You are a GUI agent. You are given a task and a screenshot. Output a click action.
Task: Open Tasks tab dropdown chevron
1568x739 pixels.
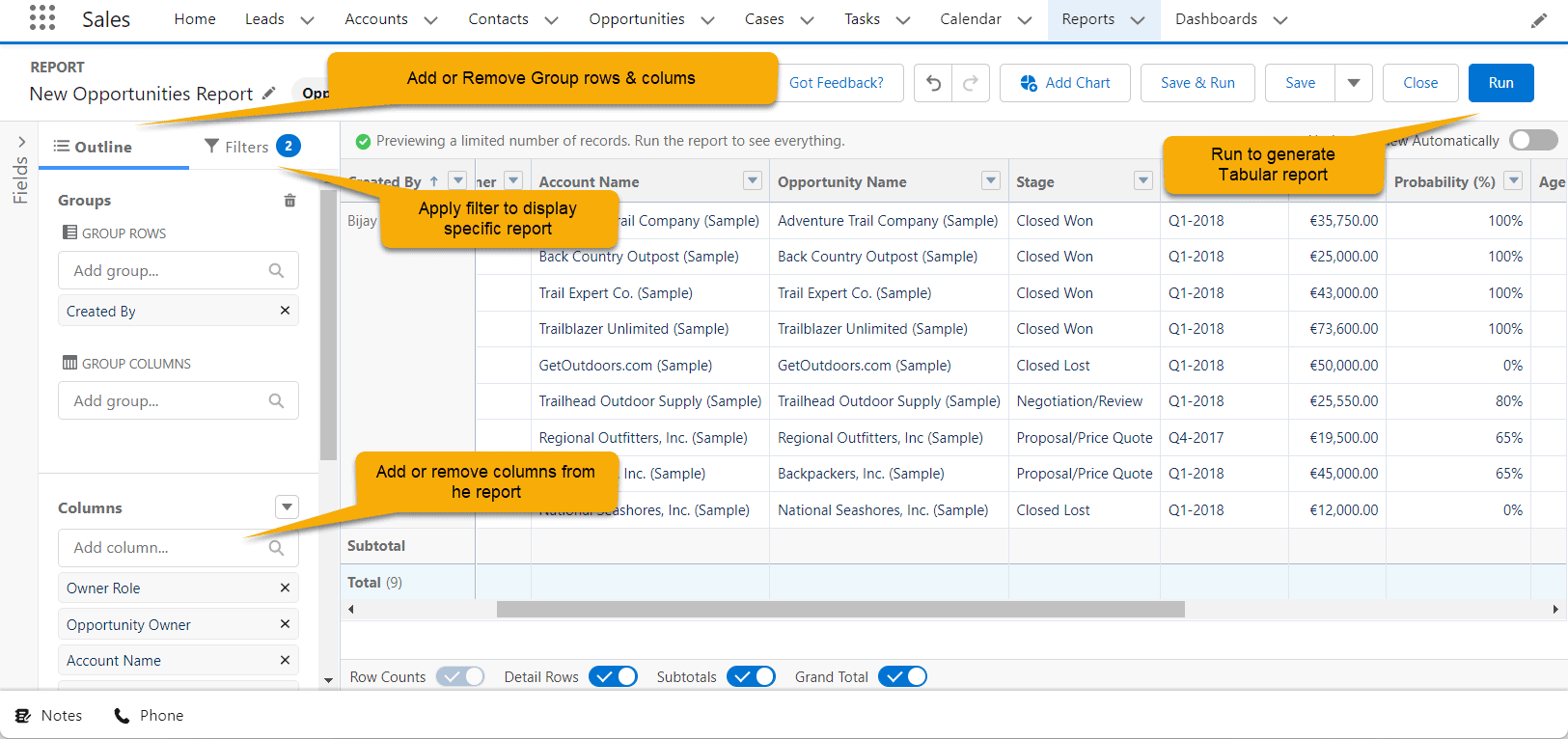pyautogui.click(x=903, y=20)
